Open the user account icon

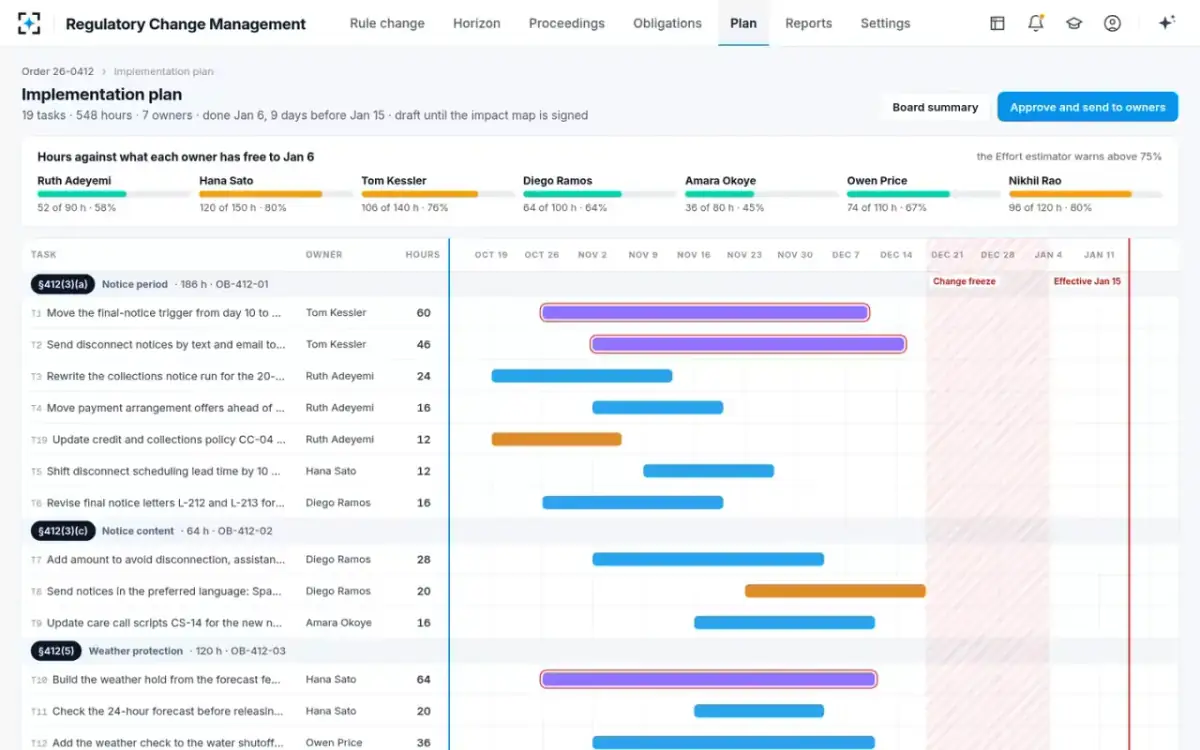pos(1112,23)
